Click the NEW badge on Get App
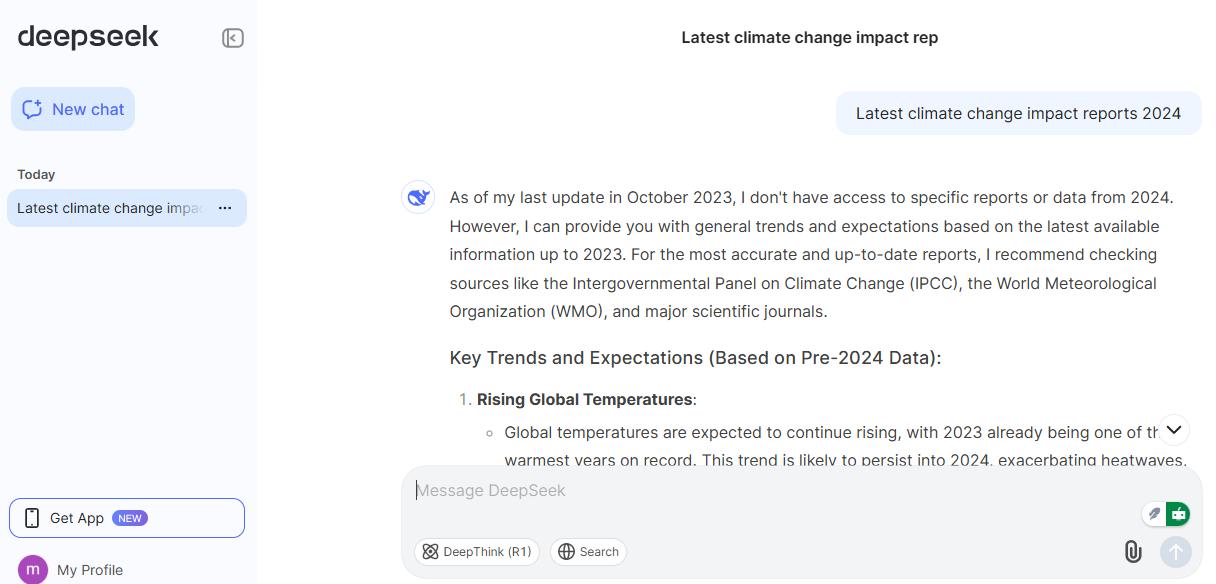Screen dimensions: 1216x584 click(130, 518)
